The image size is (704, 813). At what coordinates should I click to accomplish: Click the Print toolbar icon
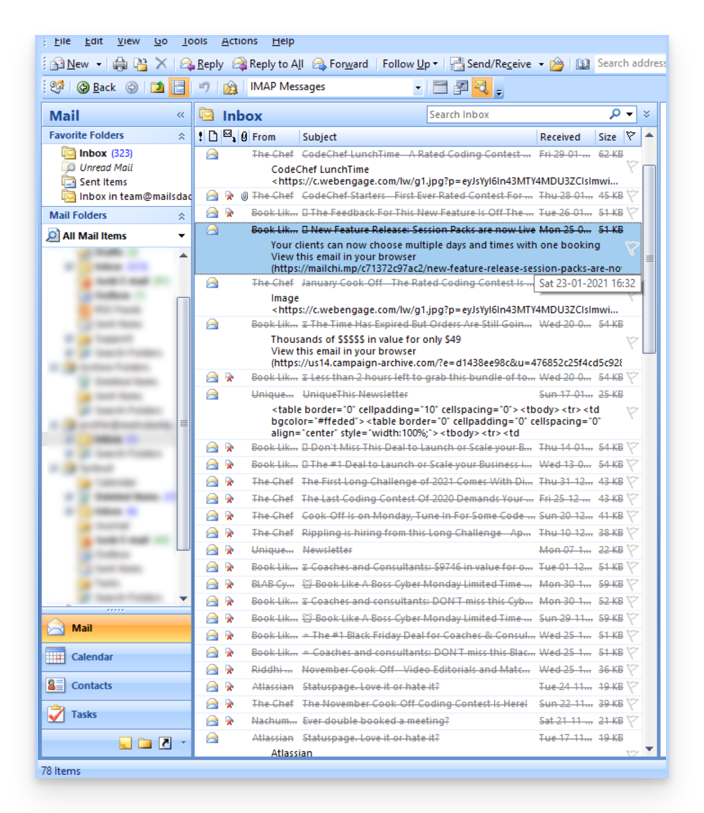(120, 64)
